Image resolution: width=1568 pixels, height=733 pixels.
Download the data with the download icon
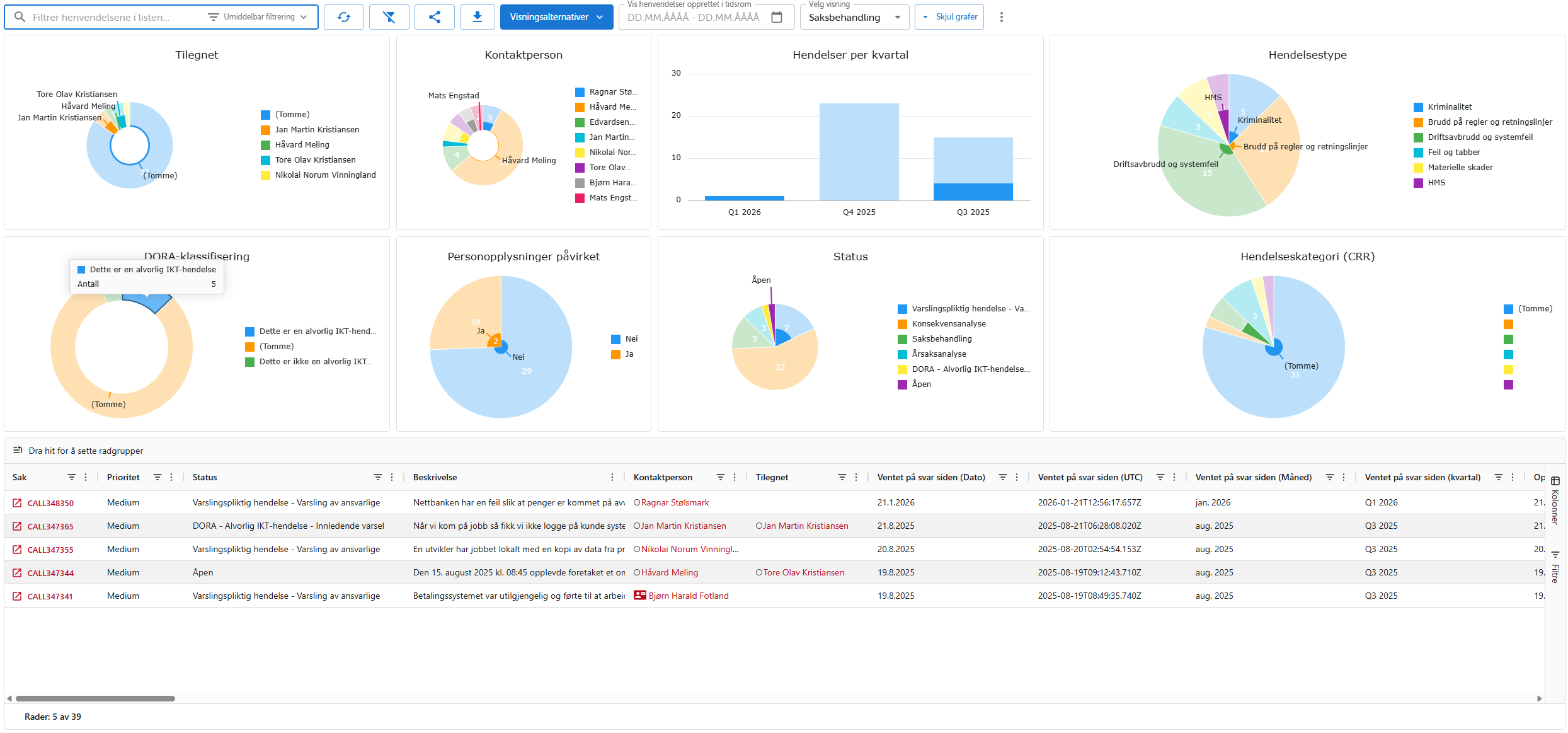click(478, 17)
